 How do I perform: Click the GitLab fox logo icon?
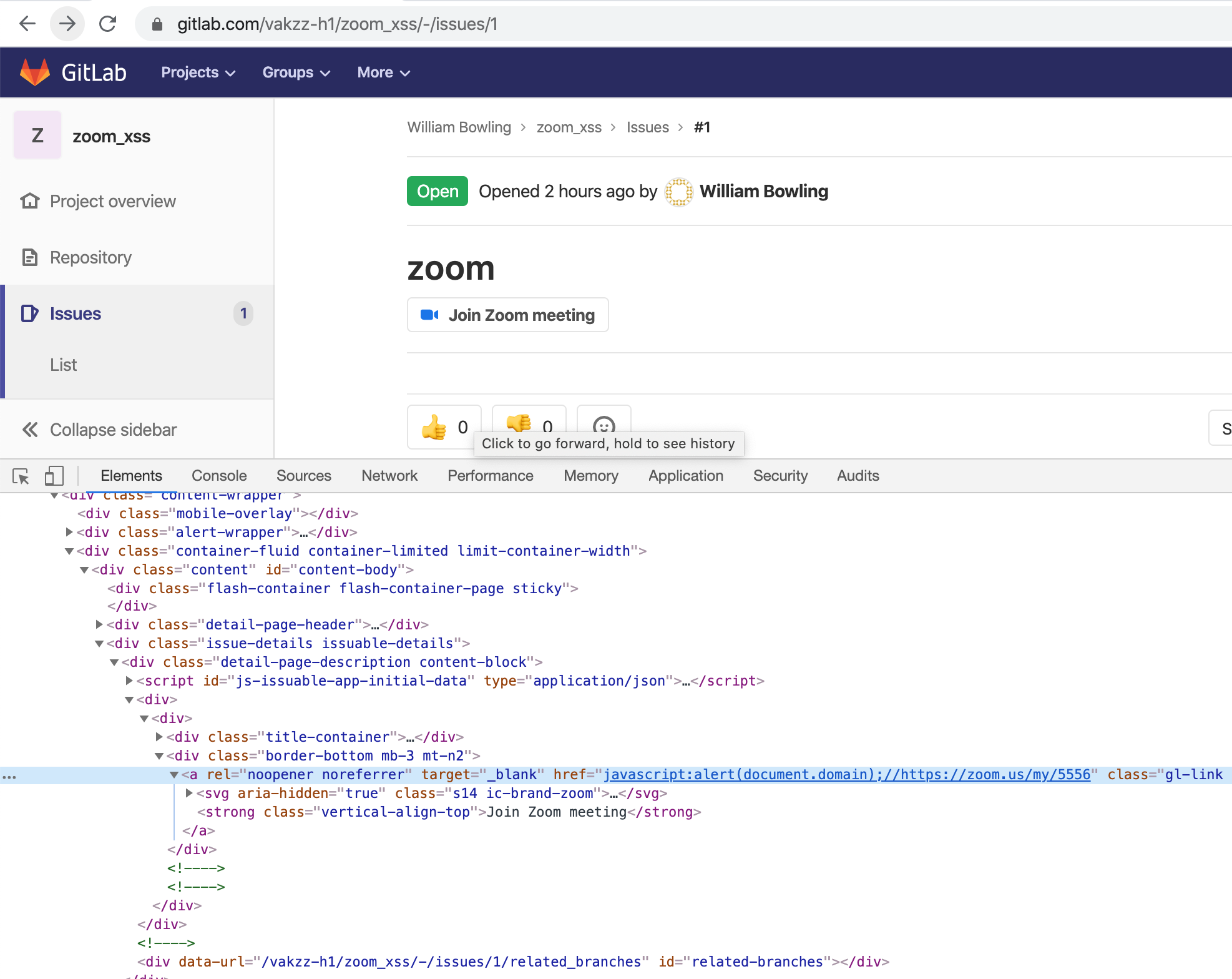[x=35, y=72]
